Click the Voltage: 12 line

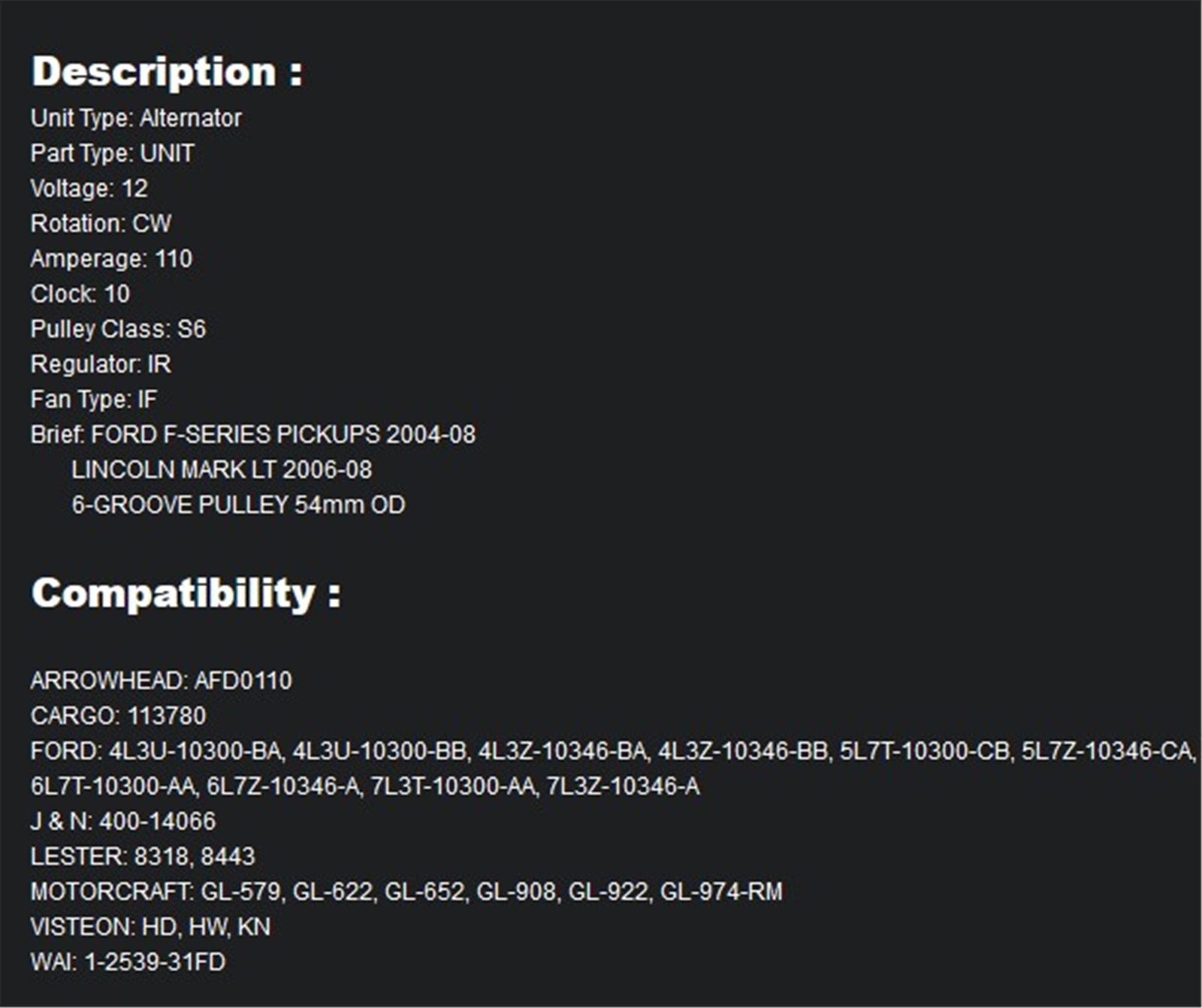point(89,189)
